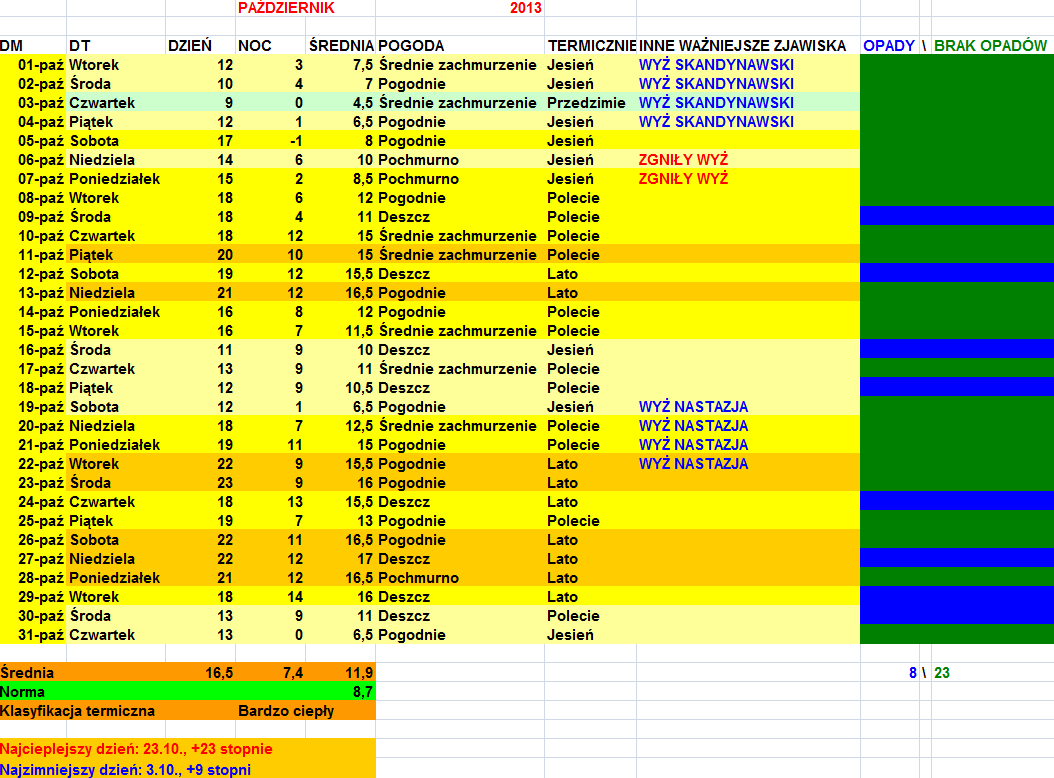1054x778 pixels.
Task: Click the BRAK OPADÓW header cell
Action: [990, 46]
